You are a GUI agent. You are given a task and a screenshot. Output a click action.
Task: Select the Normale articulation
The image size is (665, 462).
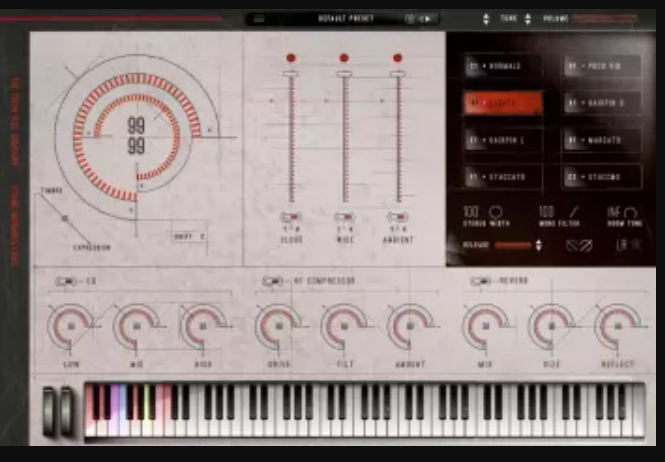click(503, 66)
